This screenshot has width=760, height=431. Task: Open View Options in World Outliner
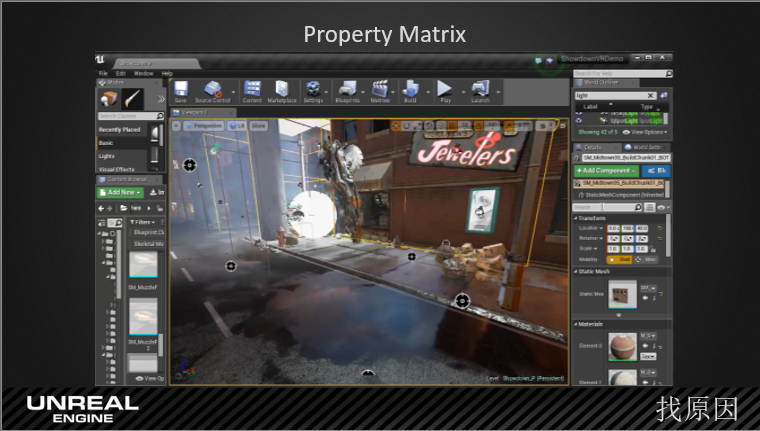(646, 132)
